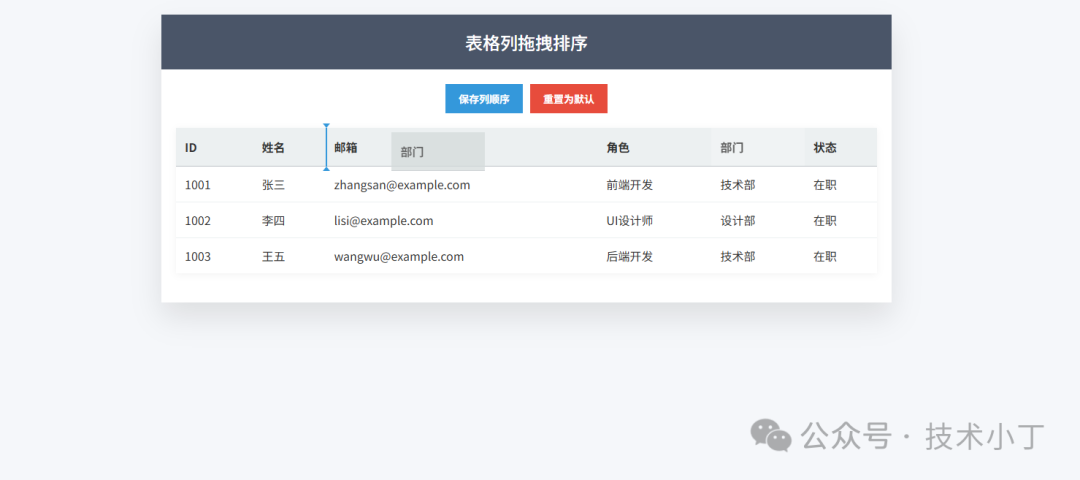Image resolution: width=1080 pixels, height=480 pixels.
Task: Click the lisi@example.com email cell
Action: (383, 221)
